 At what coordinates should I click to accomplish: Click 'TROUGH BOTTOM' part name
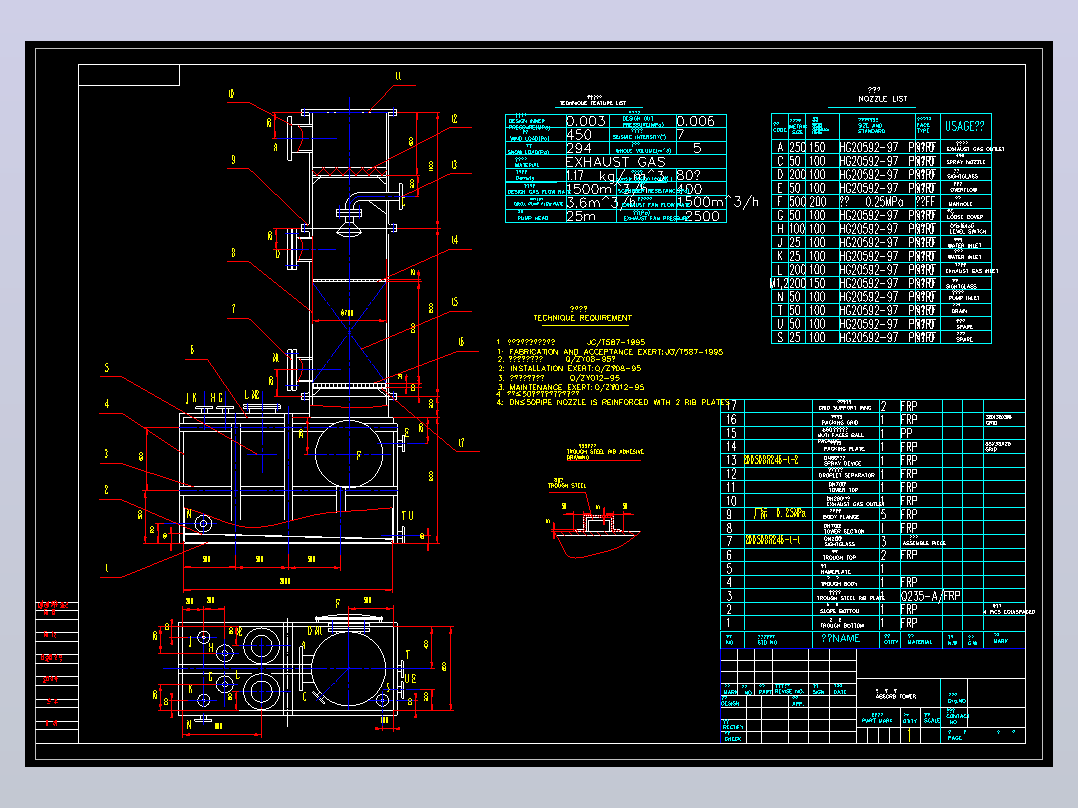point(840,625)
